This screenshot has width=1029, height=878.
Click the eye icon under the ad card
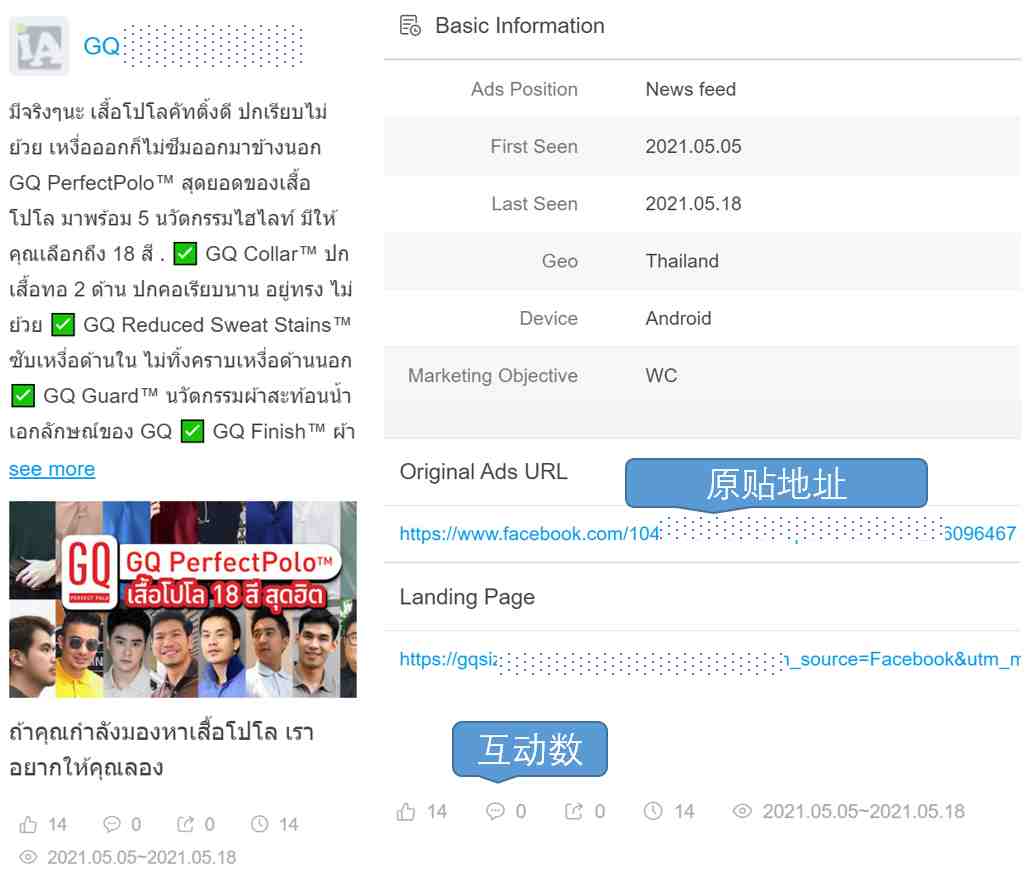(x=28, y=857)
